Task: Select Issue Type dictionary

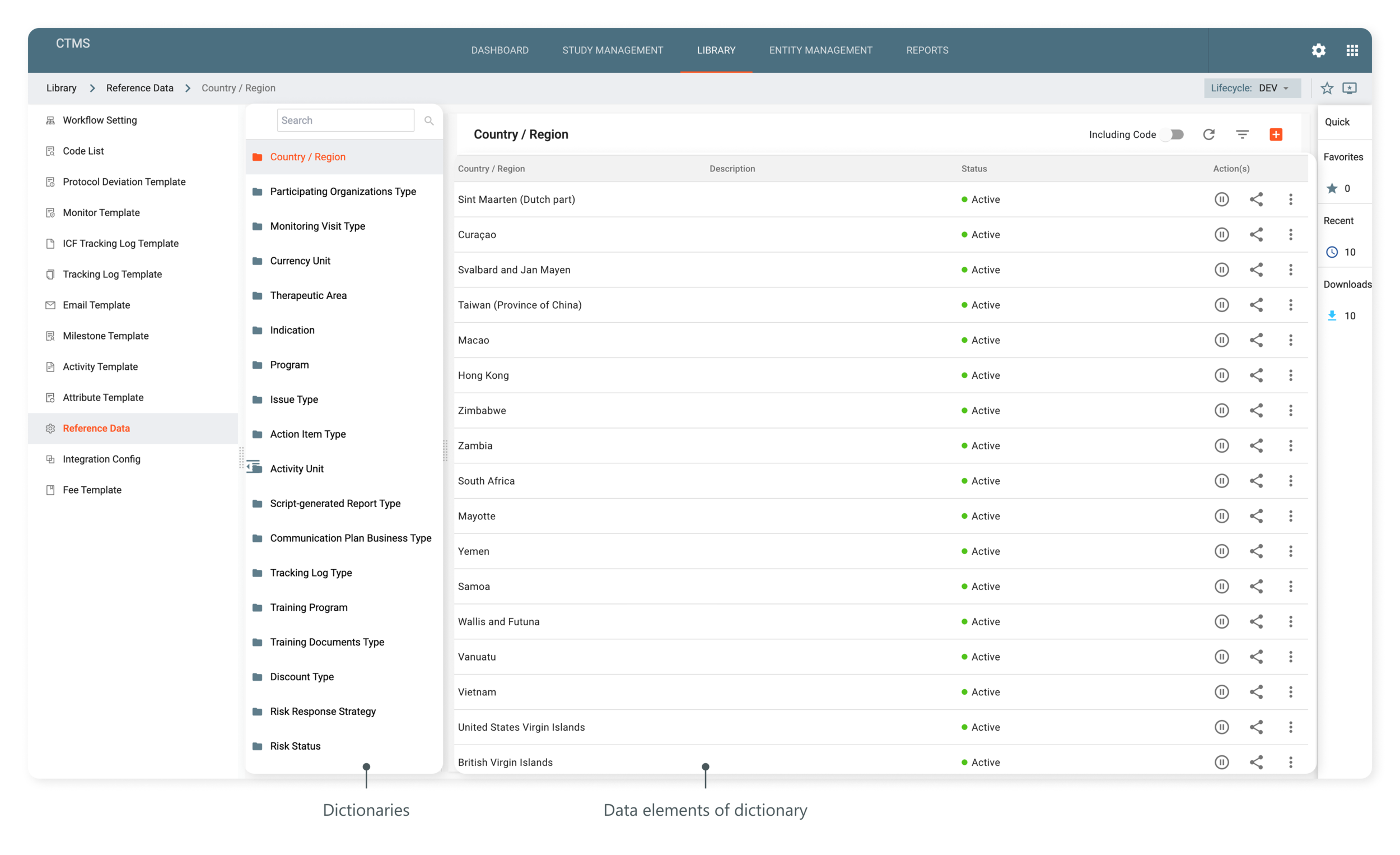Action: click(x=294, y=399)
